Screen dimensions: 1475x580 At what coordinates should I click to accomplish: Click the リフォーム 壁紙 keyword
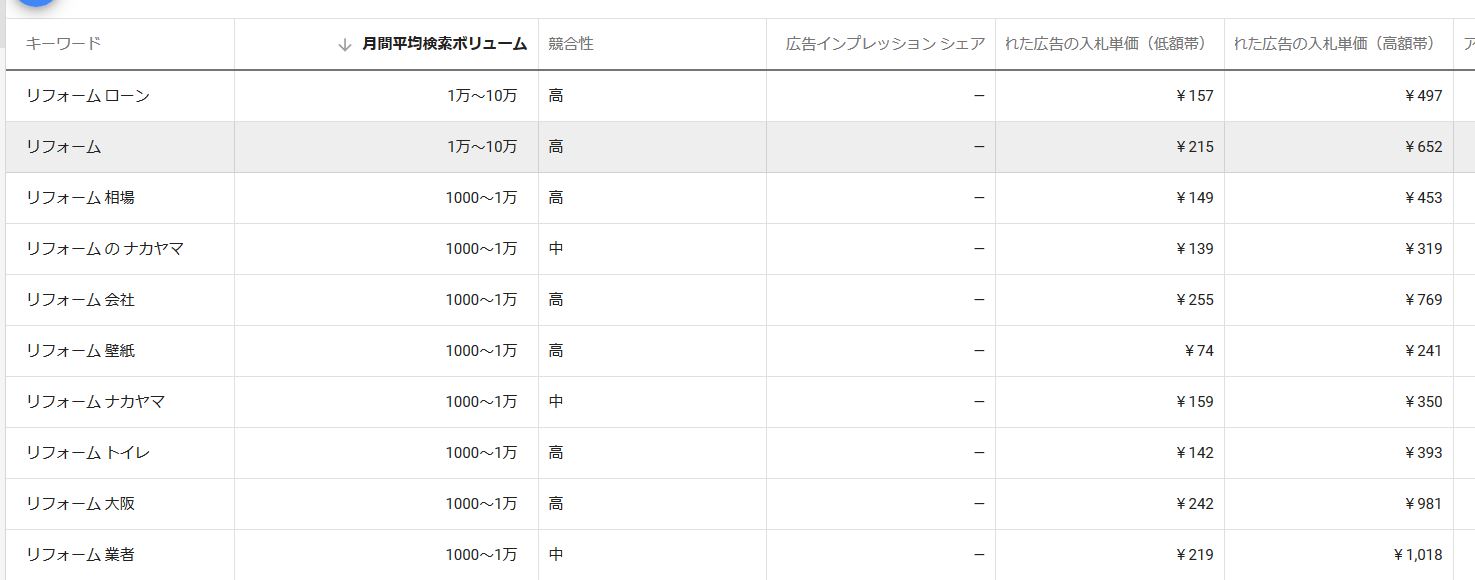tap(80, 351)
